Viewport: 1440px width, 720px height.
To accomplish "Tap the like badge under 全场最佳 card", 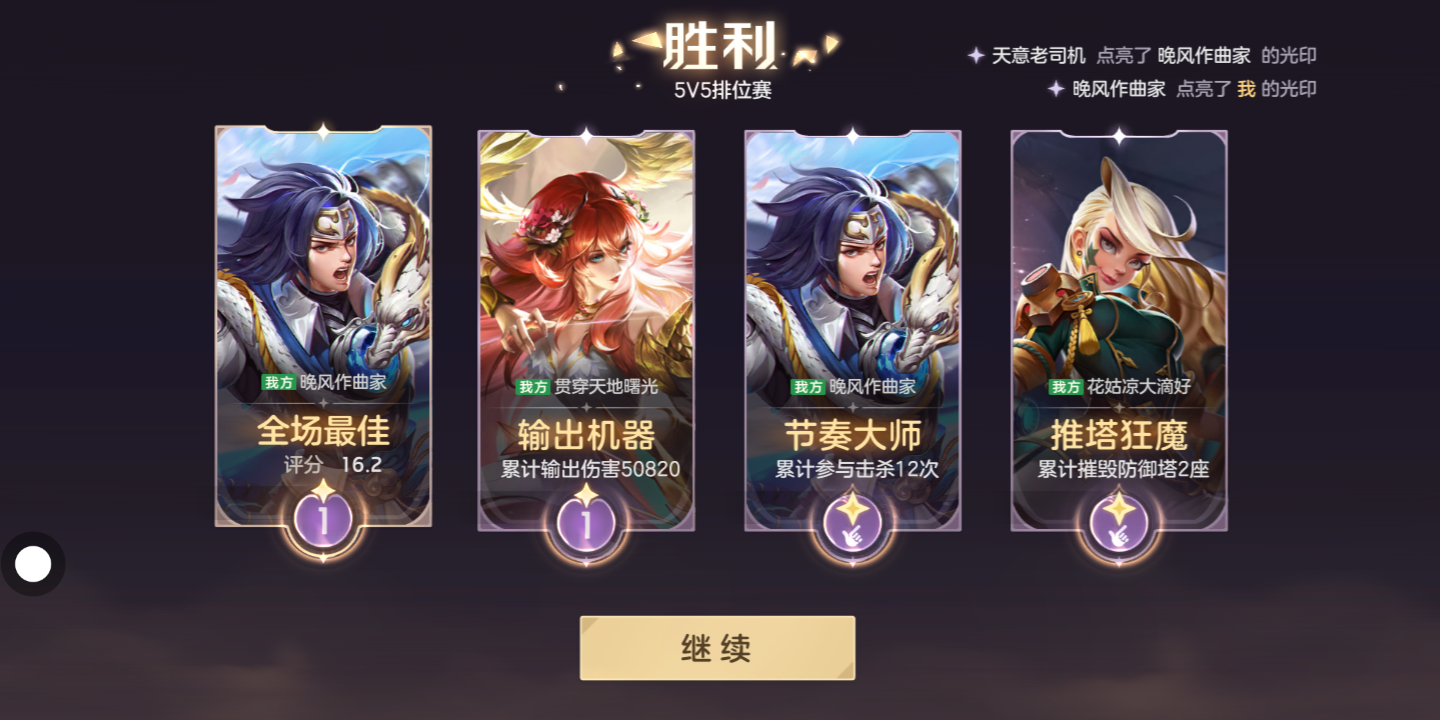I will point(323,520).
